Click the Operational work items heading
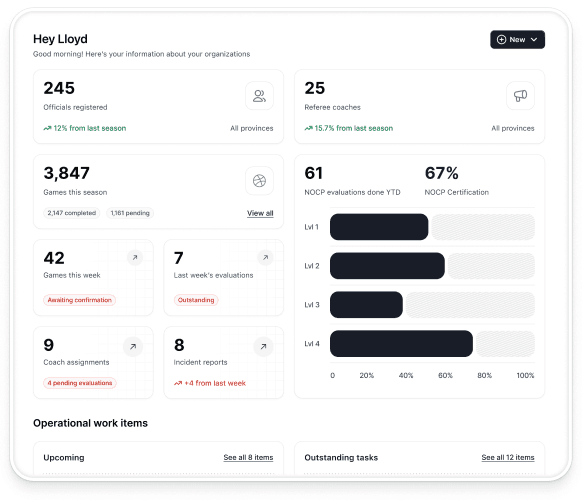This screenshot has width=582, height=500. 90,423
